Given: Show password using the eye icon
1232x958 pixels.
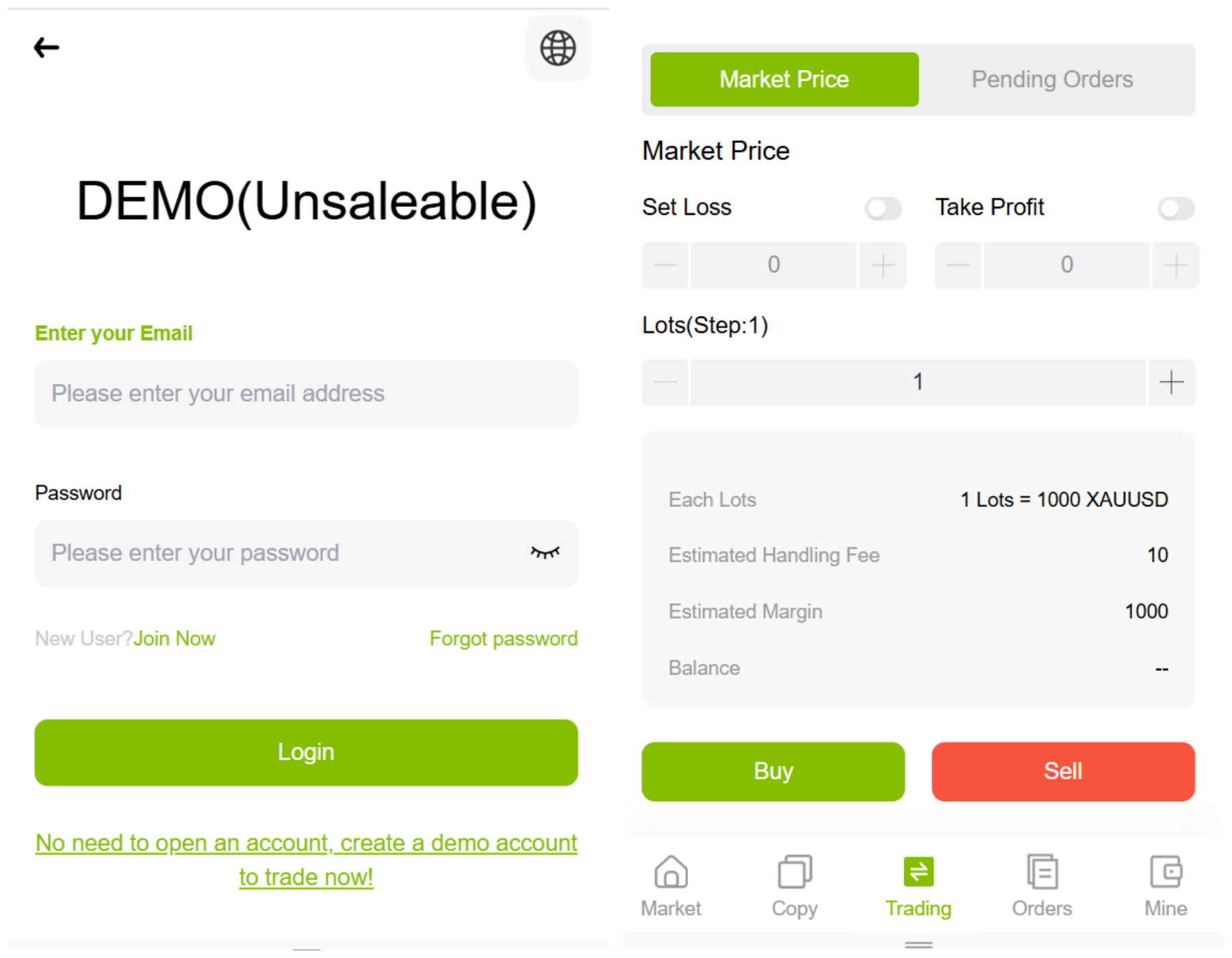Looking at the screenshot, I should coord(545,553).
